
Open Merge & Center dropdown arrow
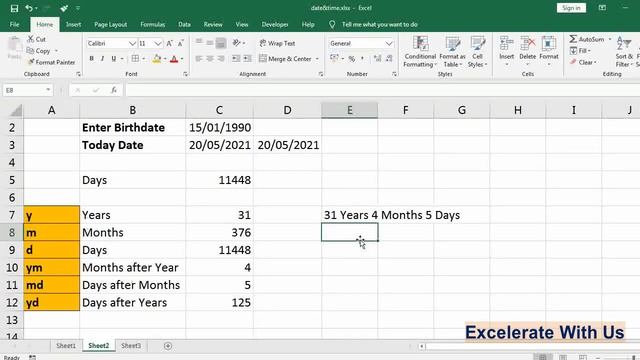pos(317,59)
